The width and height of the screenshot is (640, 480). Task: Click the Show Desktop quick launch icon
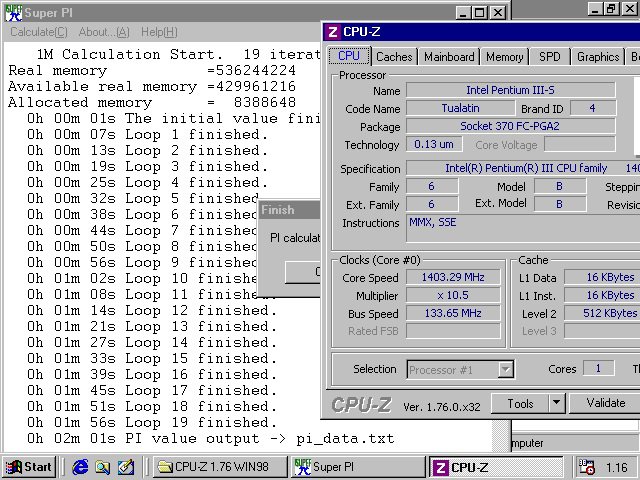click(125, 467)
